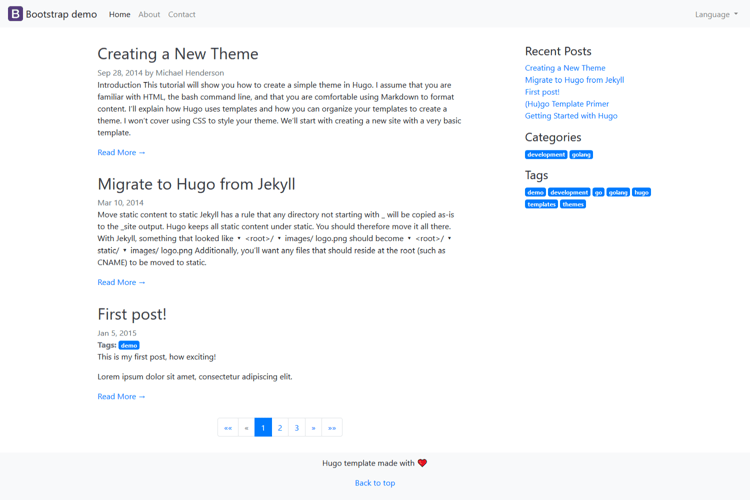Open the Language dropdown
The width and height of the screenshot is (750, 500).
(716, 14)
